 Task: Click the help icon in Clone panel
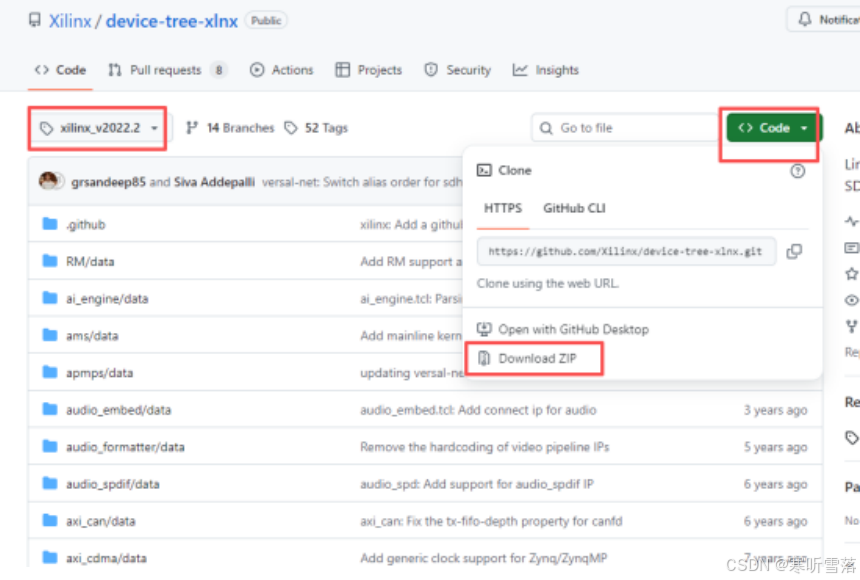click(x=797, y=171)
